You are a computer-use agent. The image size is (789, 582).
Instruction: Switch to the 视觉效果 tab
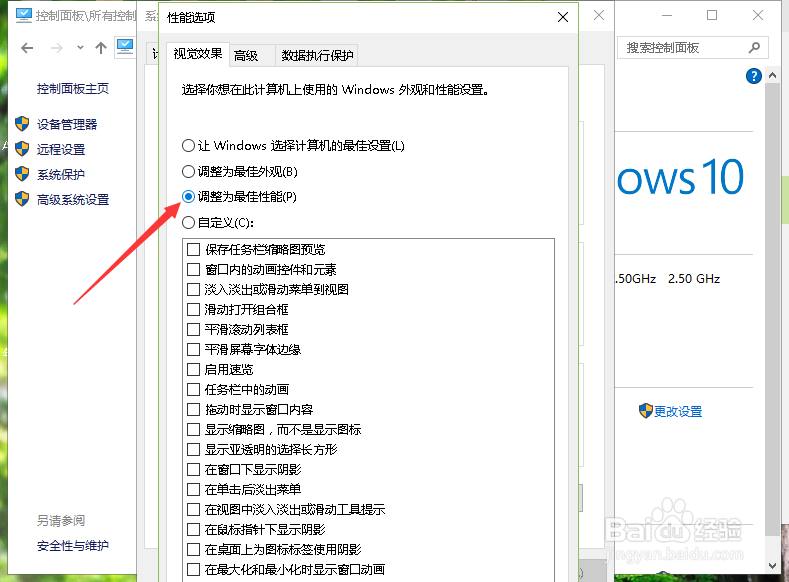coord(198,54)
